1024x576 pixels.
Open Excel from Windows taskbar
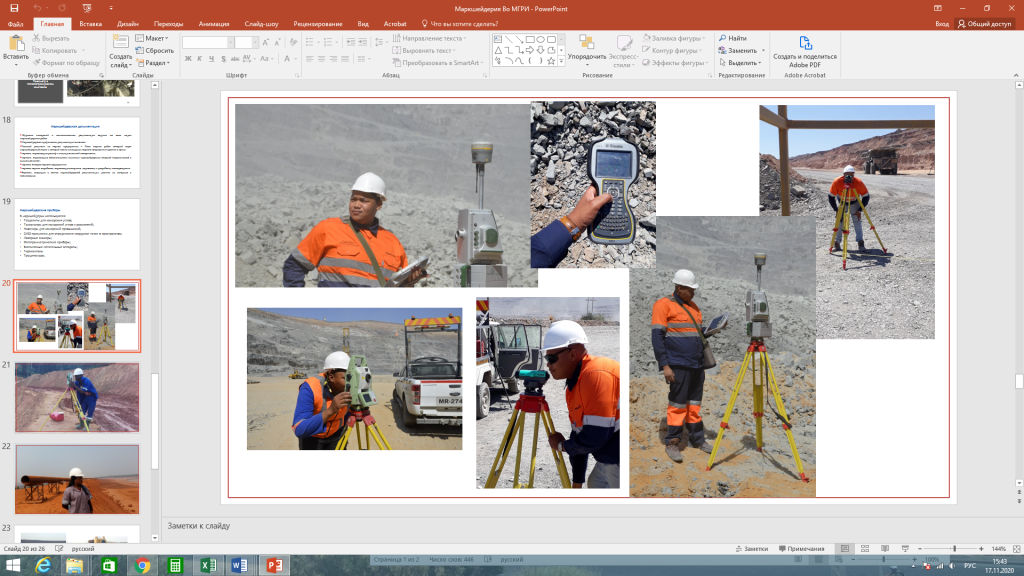(208, 566)
